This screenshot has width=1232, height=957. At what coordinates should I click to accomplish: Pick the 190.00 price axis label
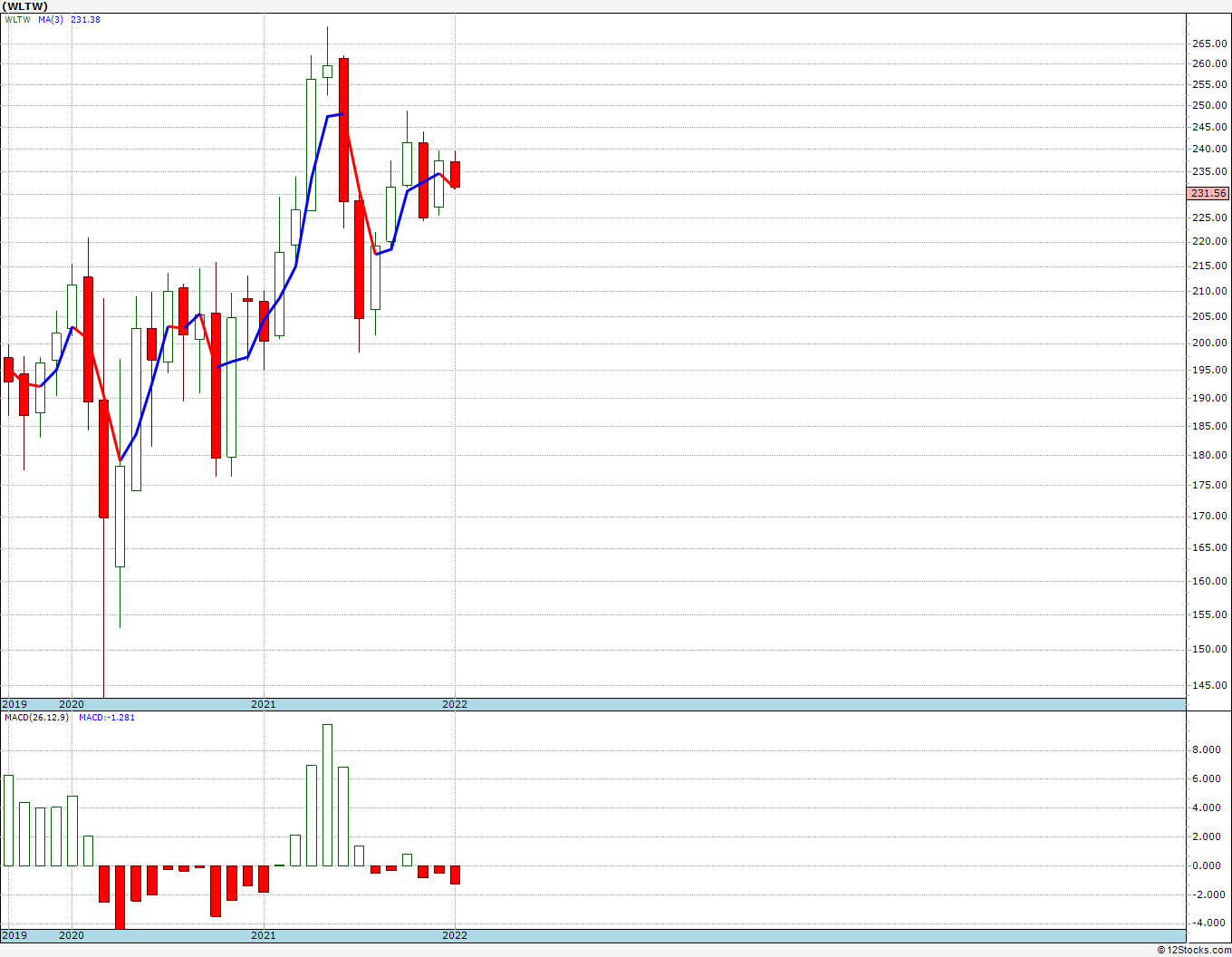coord(1210,398)
